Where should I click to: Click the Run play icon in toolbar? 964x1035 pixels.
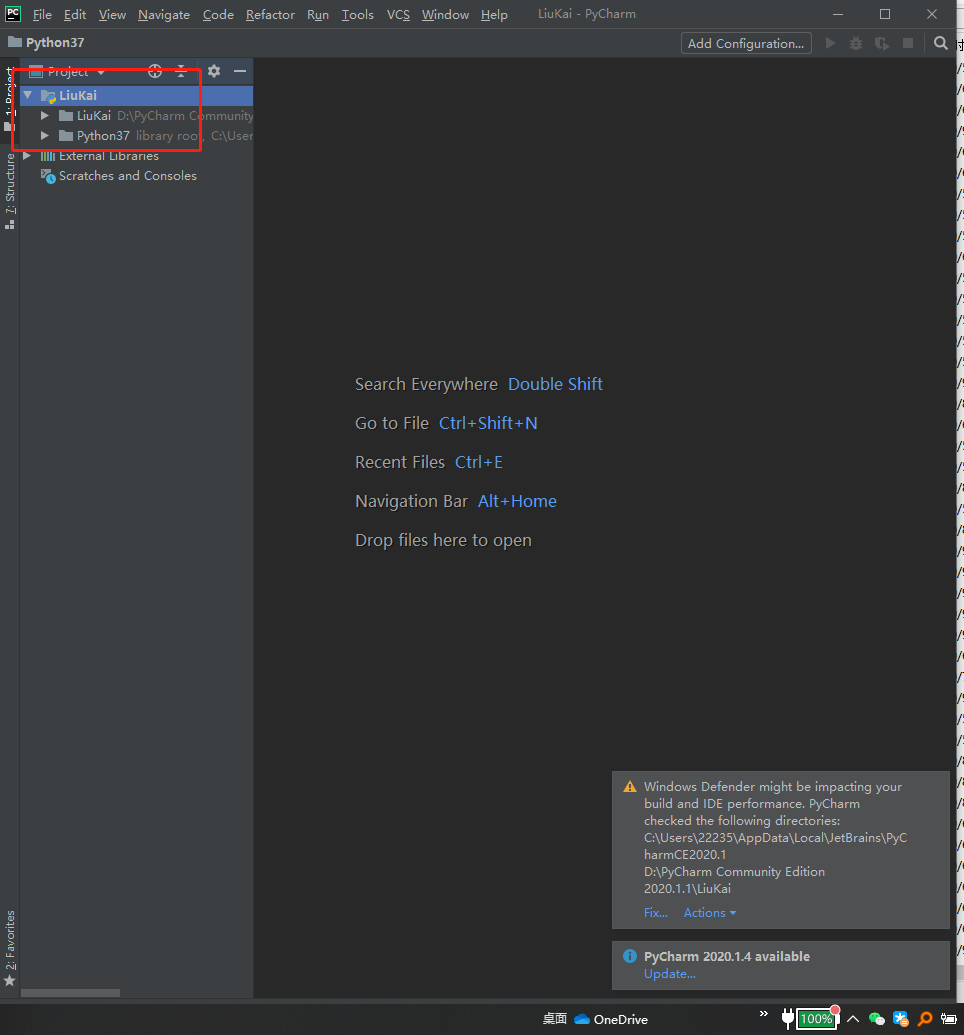pos(831,44)
